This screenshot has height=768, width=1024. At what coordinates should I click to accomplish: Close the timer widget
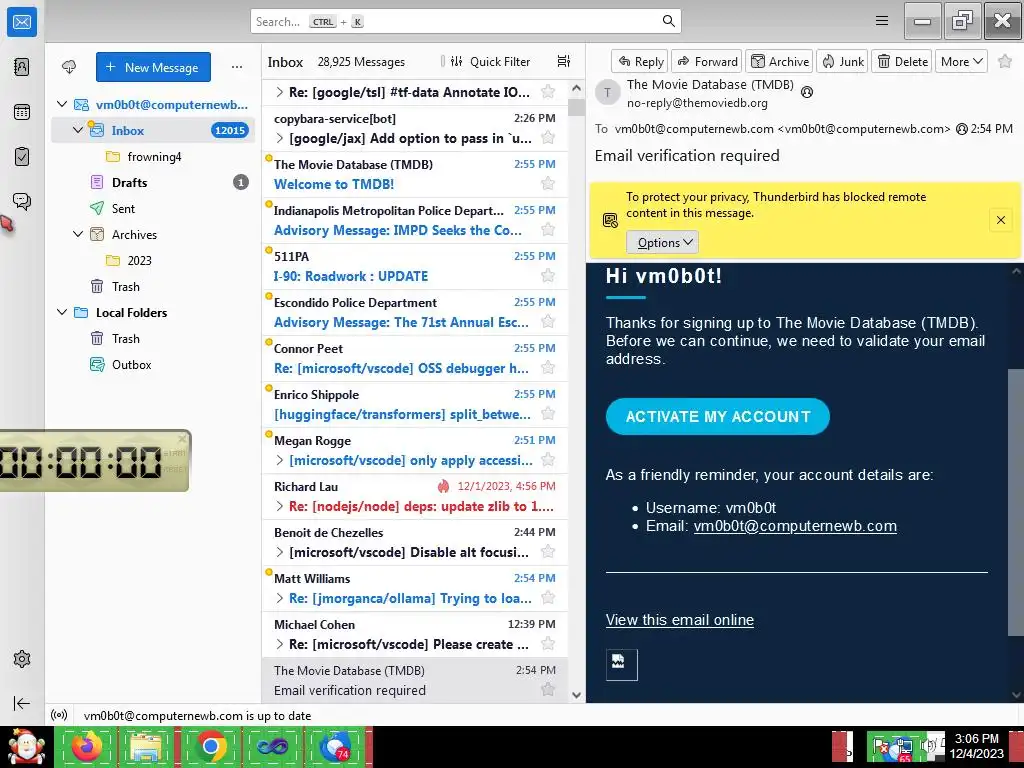(182, 438)
